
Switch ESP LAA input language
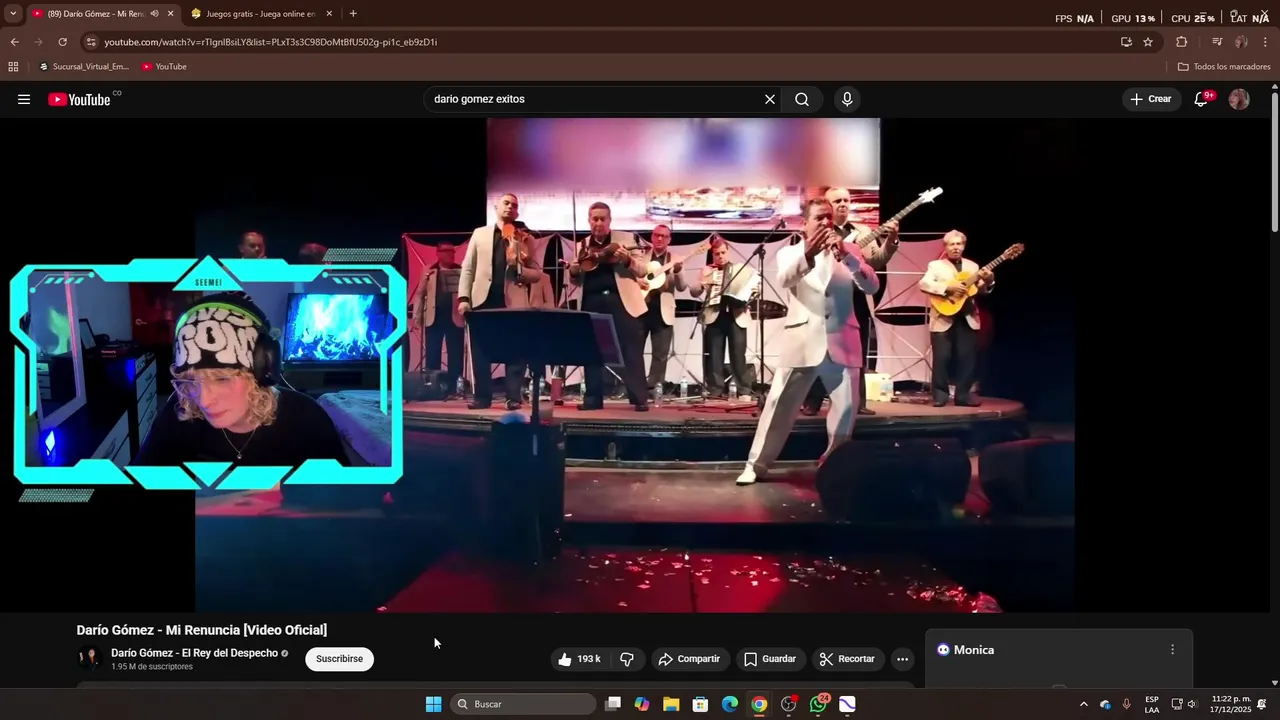1152,704
